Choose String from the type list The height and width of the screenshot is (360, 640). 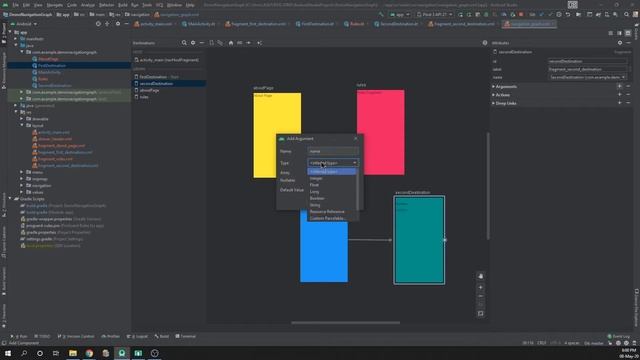click(x=332, y=205)
